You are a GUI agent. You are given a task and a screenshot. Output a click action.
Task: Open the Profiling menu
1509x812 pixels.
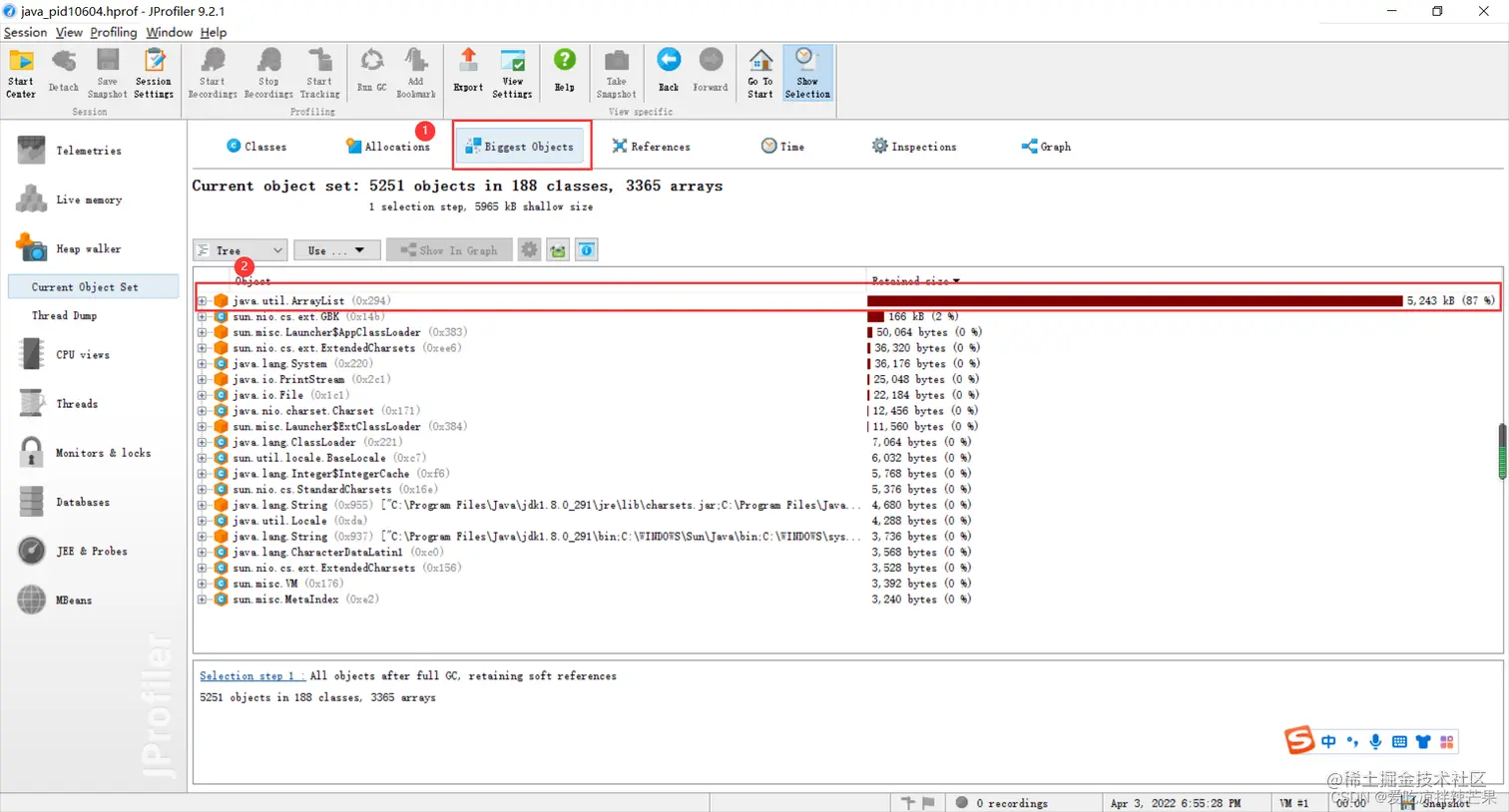(x=114, y=32)
